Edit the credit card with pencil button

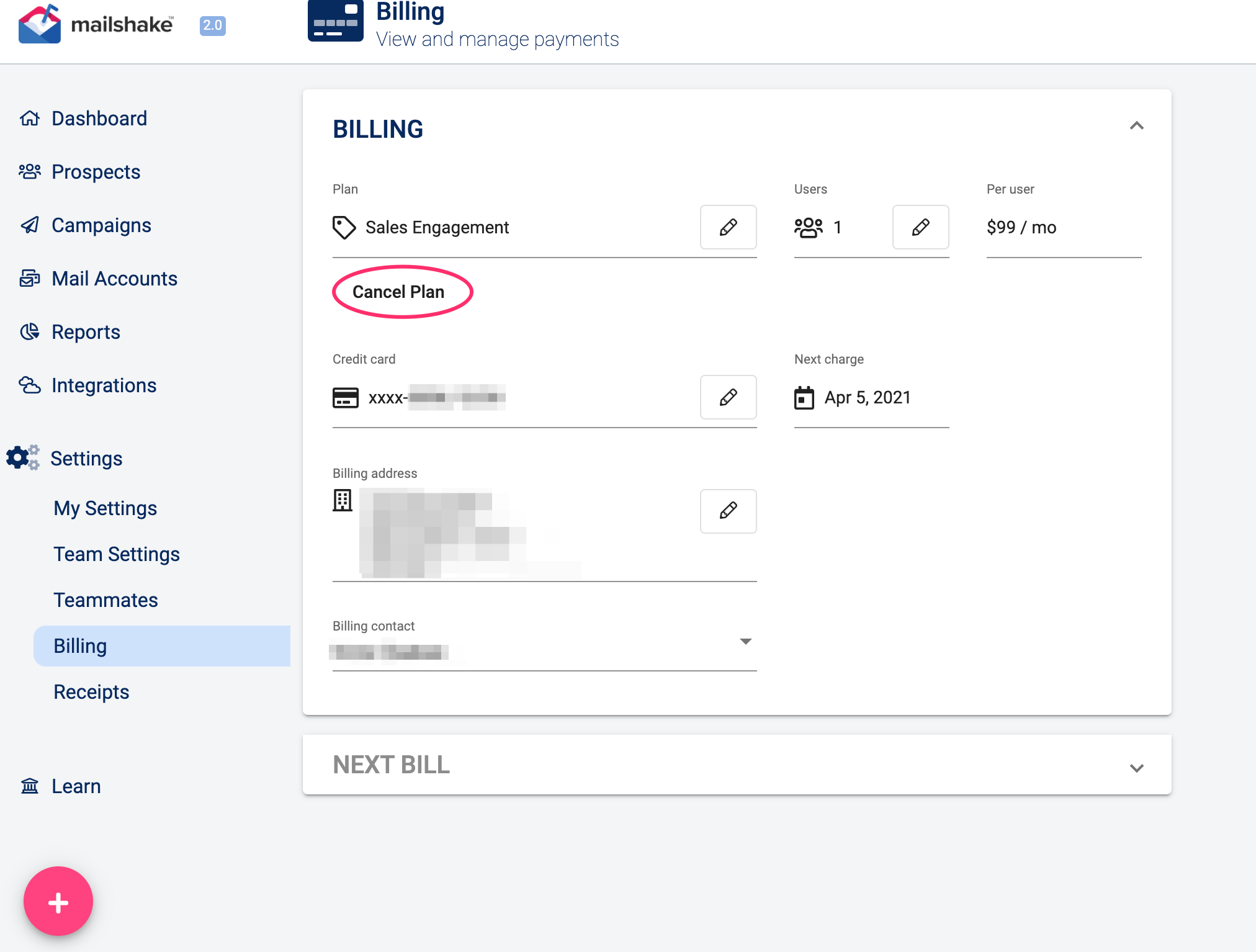[x=729, y=397]
